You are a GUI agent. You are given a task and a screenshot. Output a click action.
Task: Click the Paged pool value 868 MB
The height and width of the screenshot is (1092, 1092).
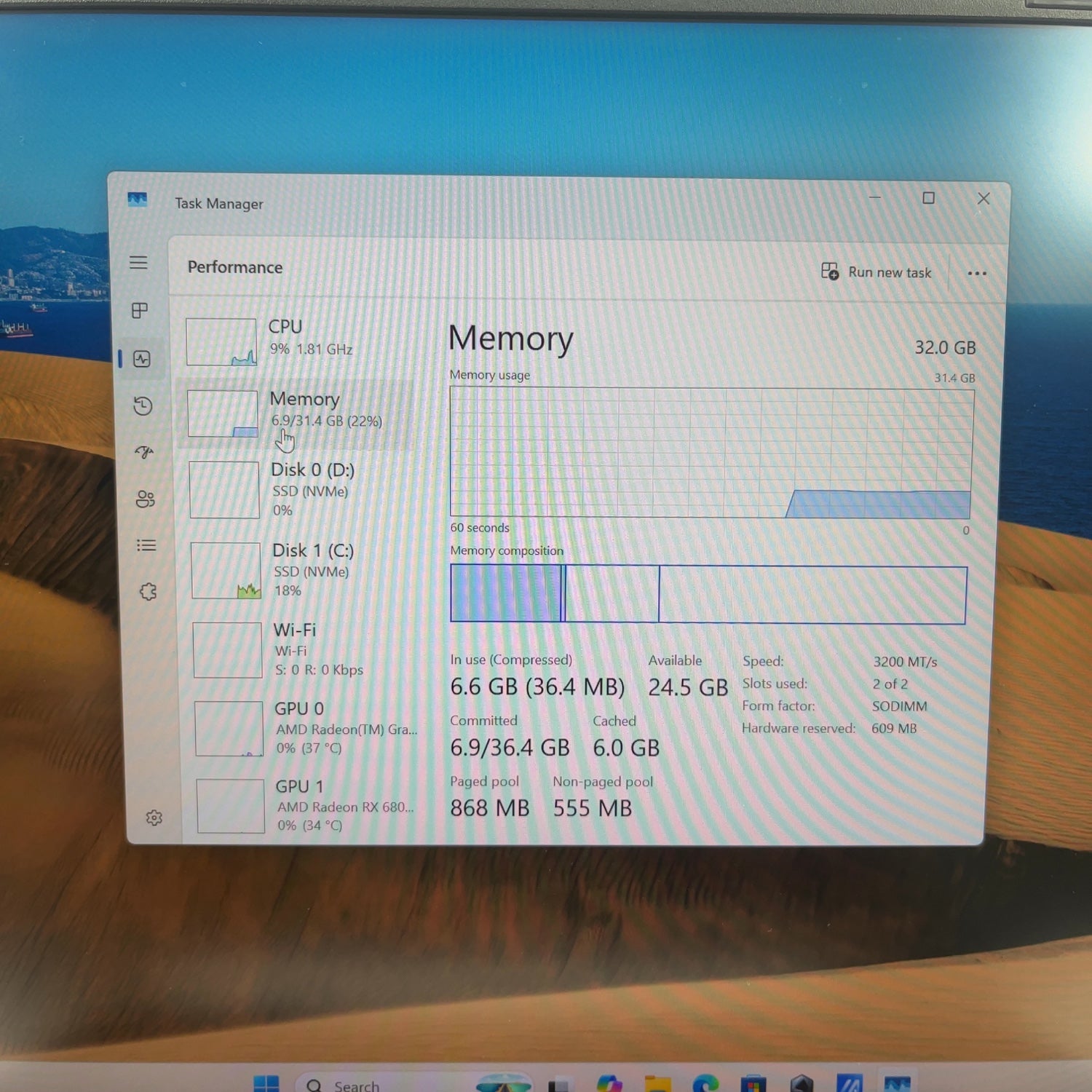point(490,808)
